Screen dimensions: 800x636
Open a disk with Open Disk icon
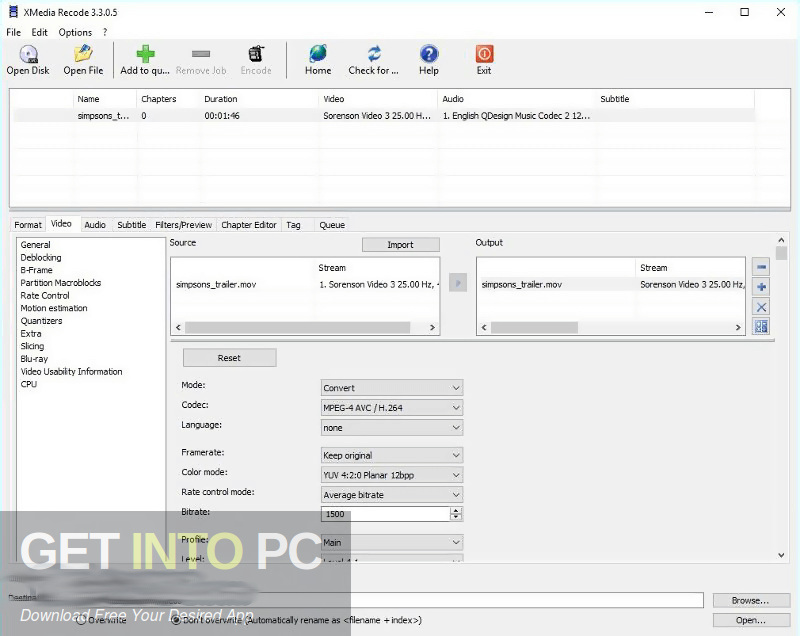(29, 54)
